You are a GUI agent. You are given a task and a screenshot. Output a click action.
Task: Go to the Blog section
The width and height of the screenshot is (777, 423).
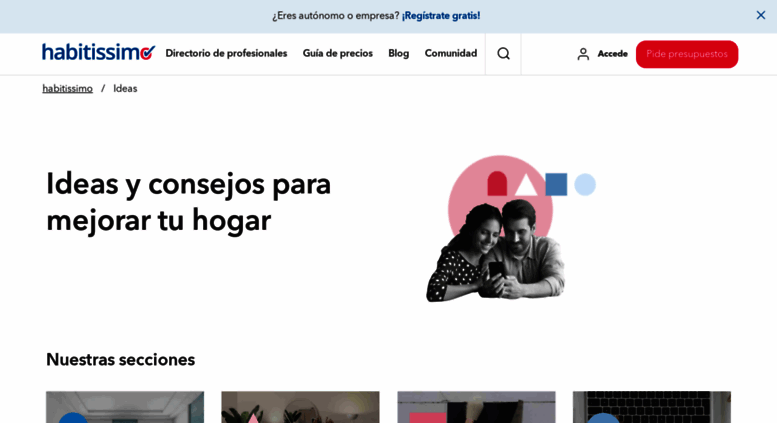pyautogui.click(x=398, y=53)
